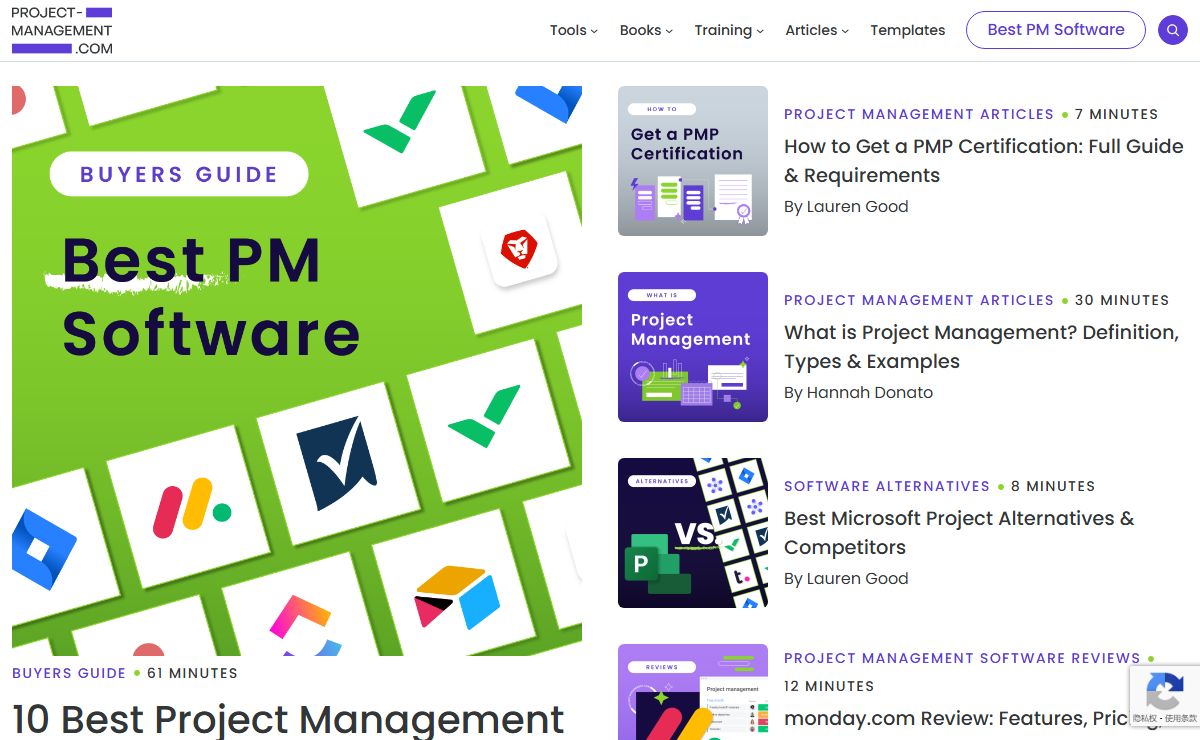Click the 7 MINUTES reading time
This screenshot has width=1200, height=740.
[1117, 114]
